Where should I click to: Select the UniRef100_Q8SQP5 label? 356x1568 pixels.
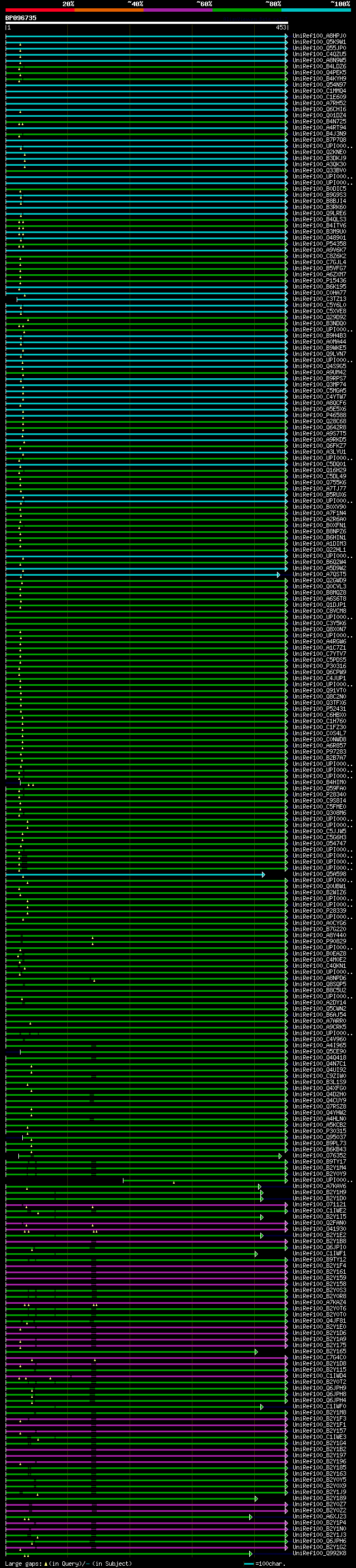pyautogui.click(x=319, y=985)
